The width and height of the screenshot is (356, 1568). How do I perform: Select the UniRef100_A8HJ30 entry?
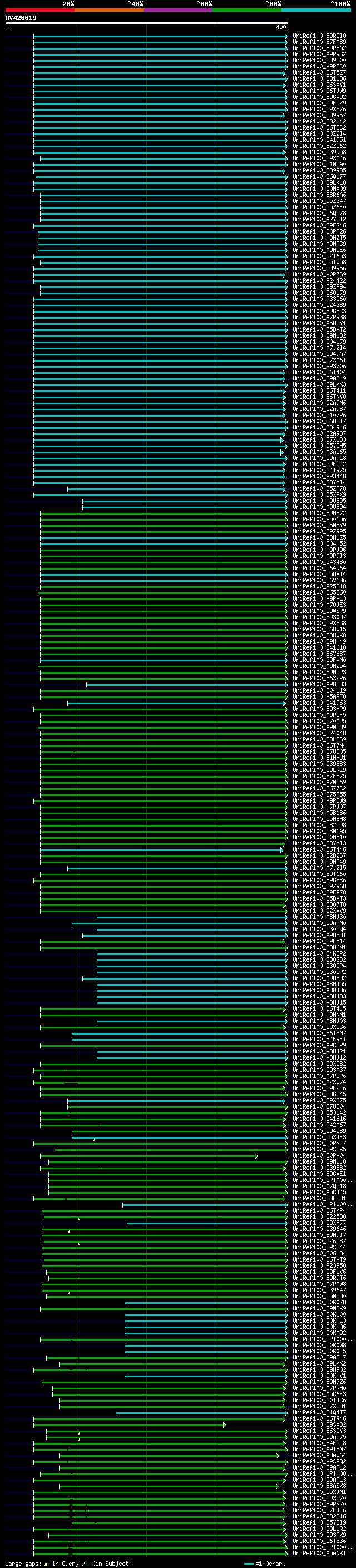point(319,917)
